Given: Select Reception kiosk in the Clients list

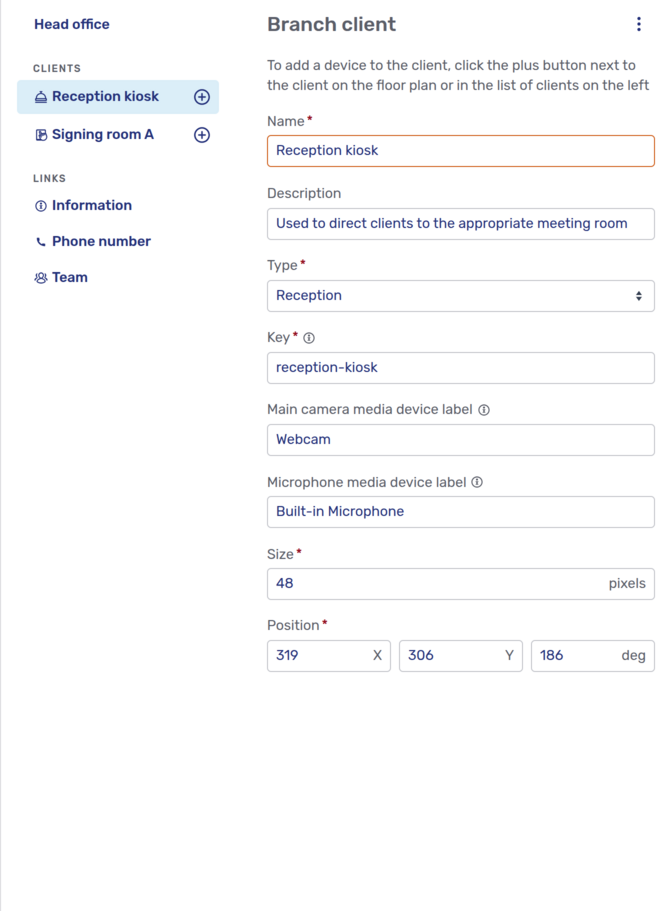Looking at the screenshot, I should tap(104, 97).
